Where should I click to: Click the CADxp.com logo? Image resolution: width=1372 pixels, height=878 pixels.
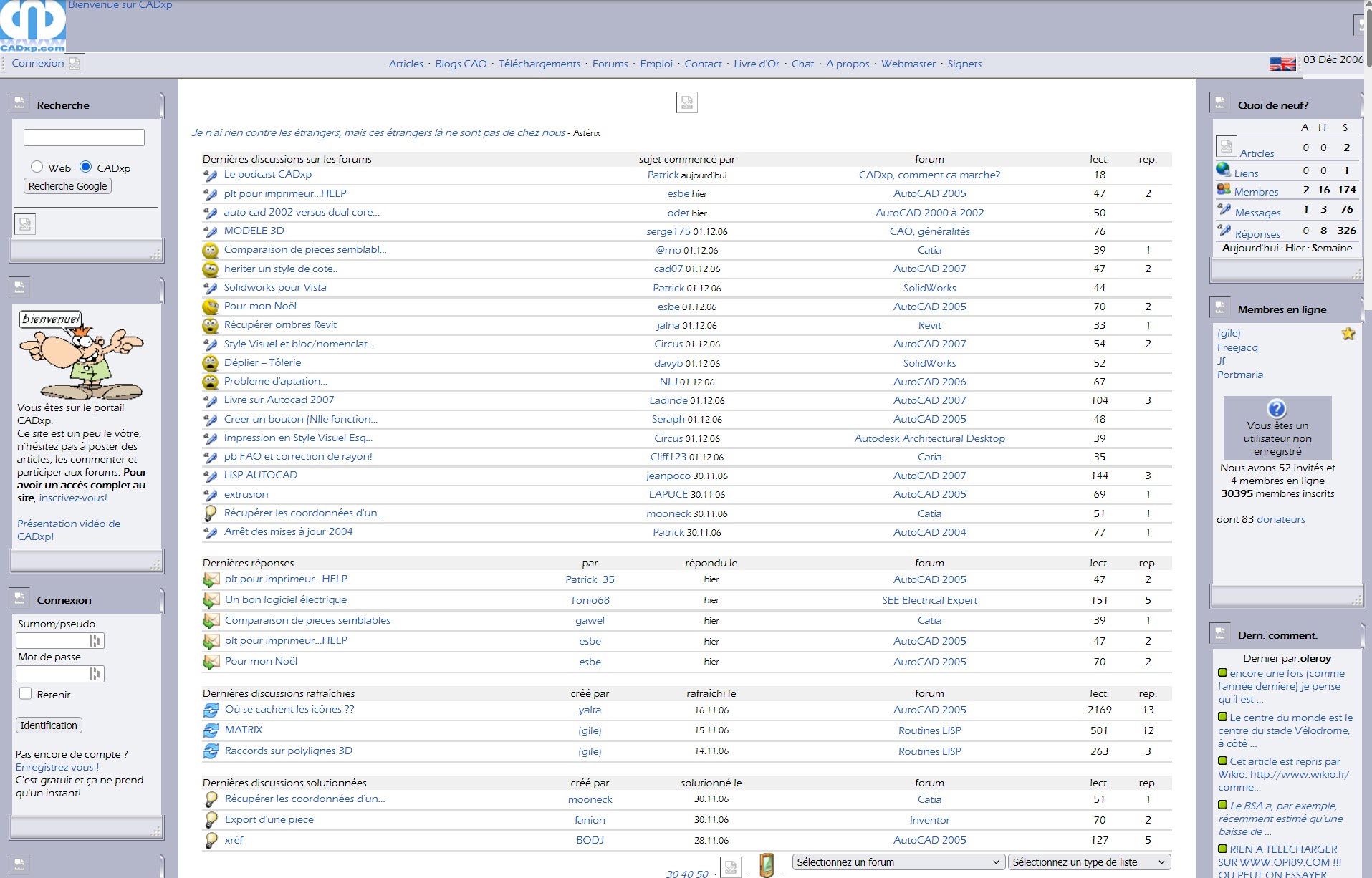[x=33, y=26]
